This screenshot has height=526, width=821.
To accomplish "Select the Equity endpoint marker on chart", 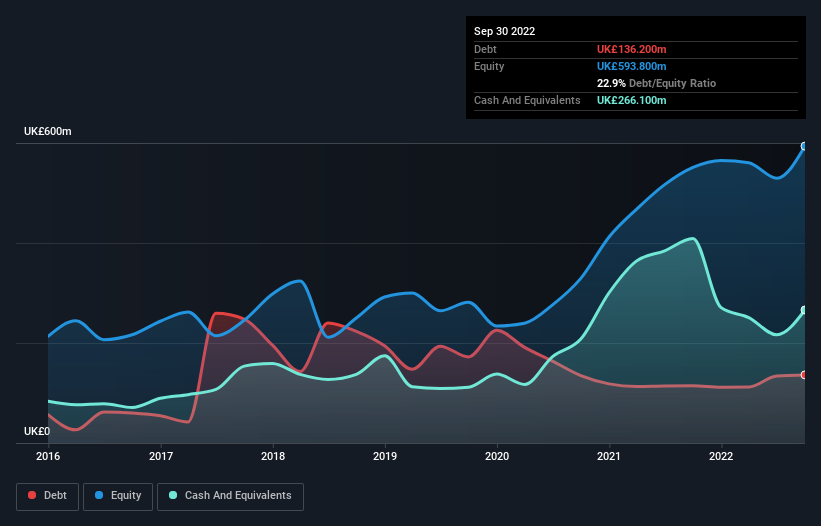I will tap(804, 146).
